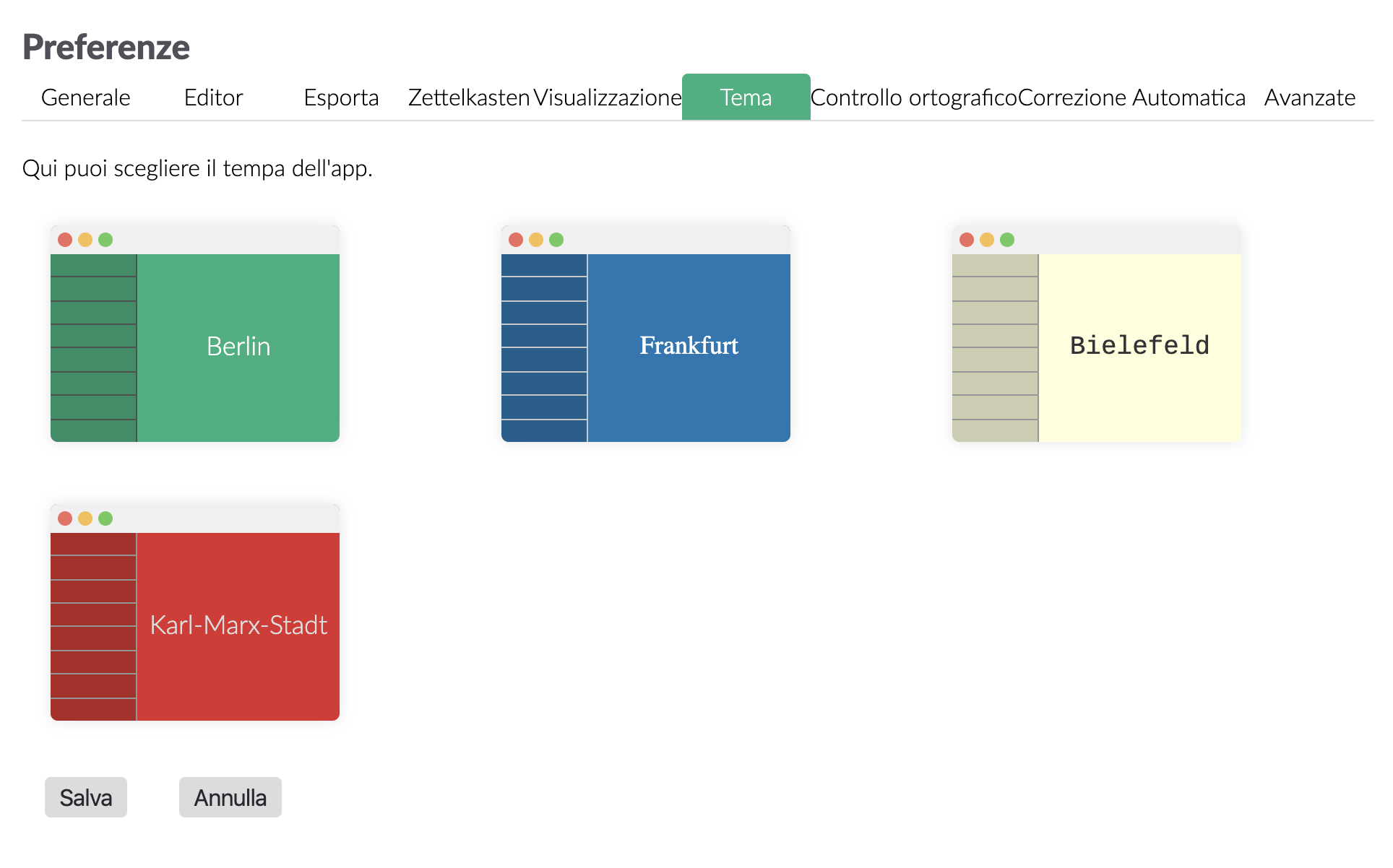
Task: Switch to the Visualizzazione tab
Action: [x=608, y=97]
